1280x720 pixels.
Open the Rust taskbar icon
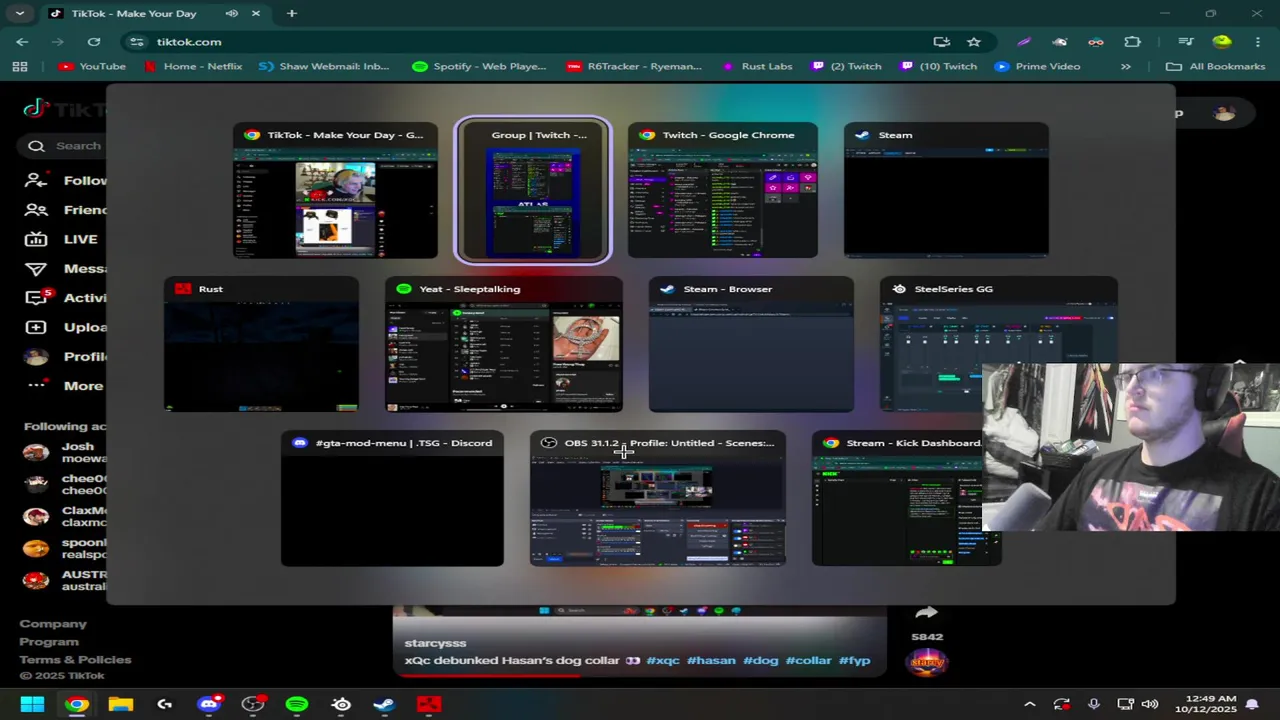coord(429,704)
